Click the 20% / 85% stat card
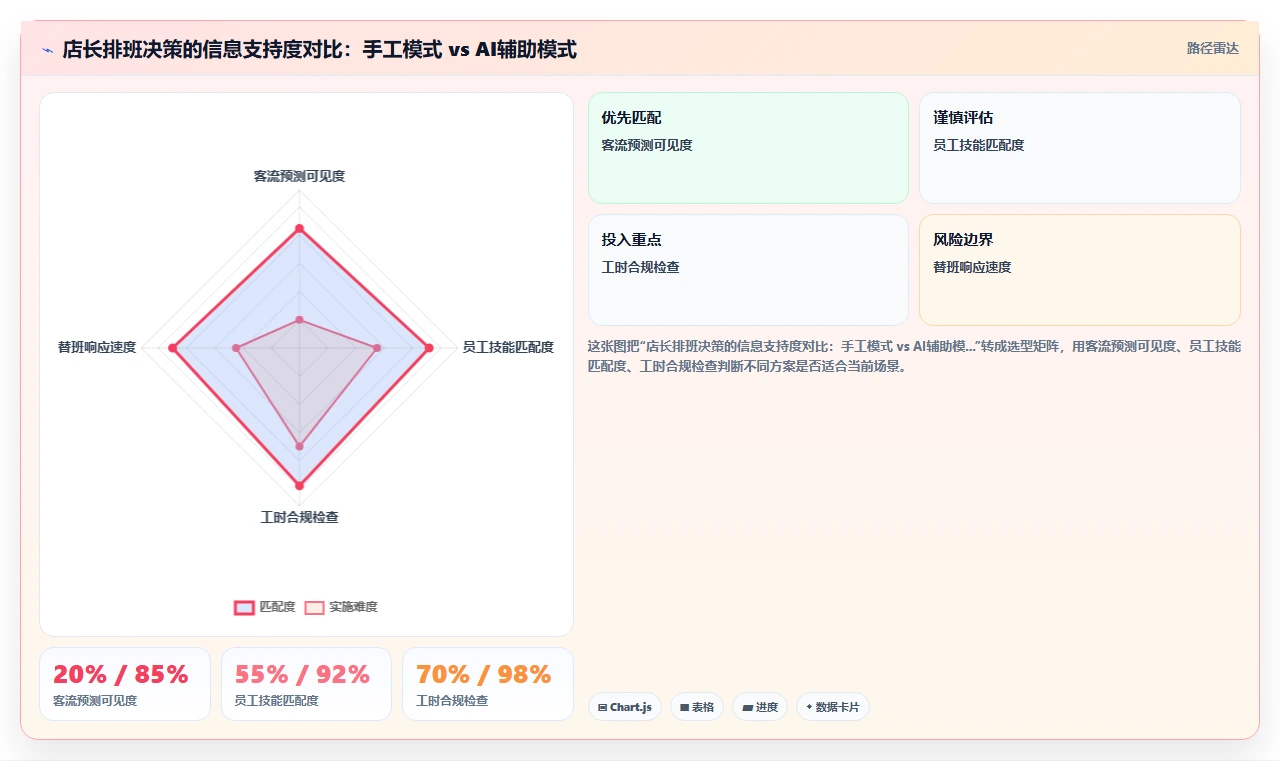This screenshot has width=1280, height=761. click(125, 684)
